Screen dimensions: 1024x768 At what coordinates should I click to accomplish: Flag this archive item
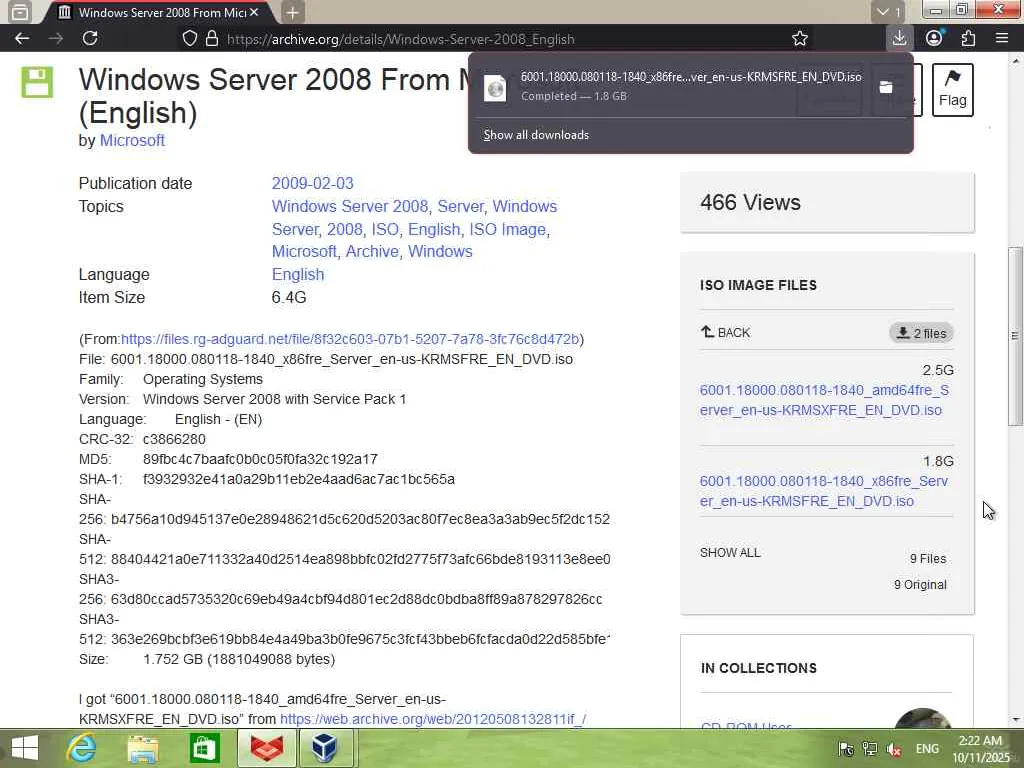tap(952, 89)
